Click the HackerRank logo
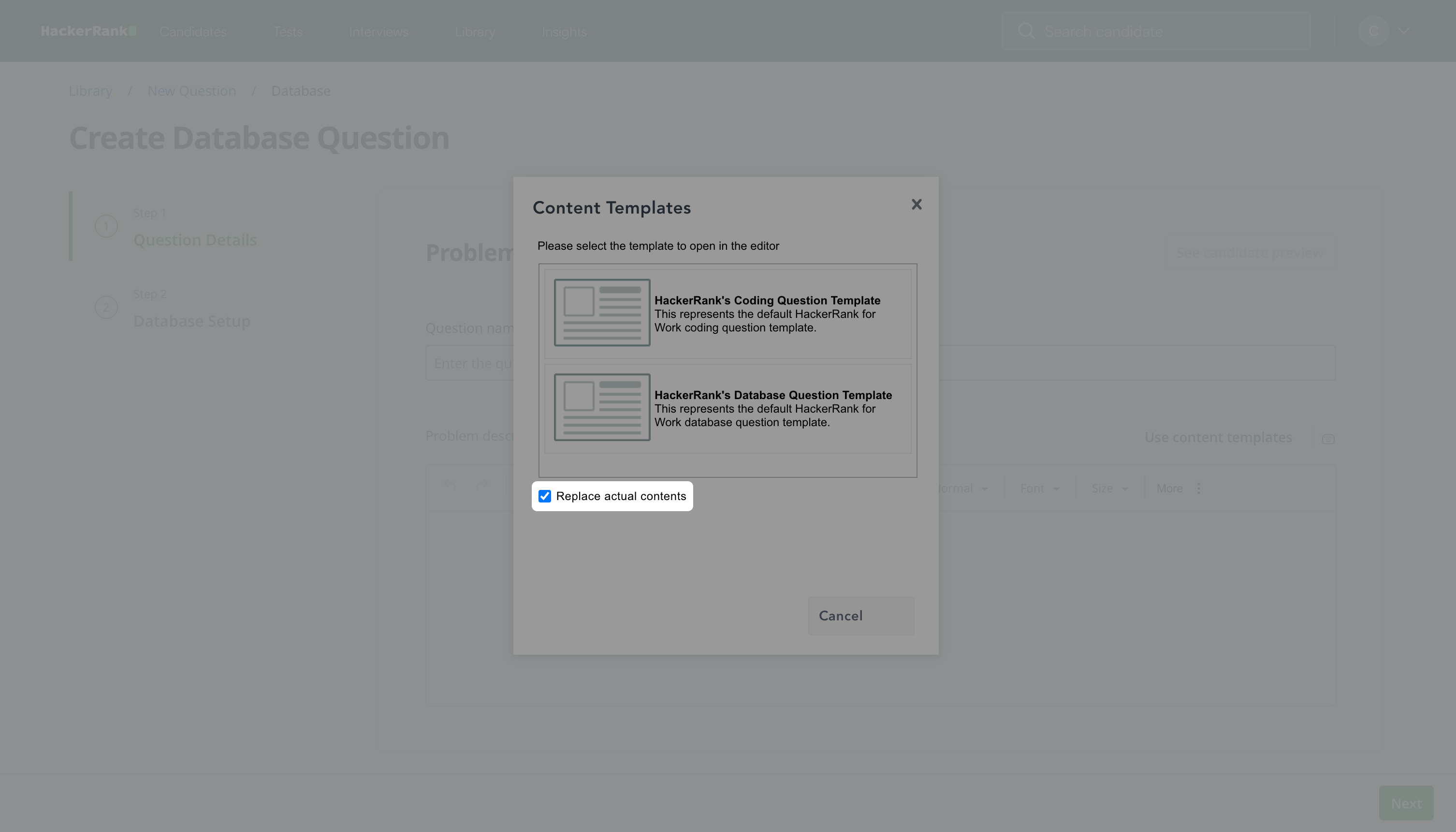This screenshot has height=832, width=1456. tap(88, 31)
